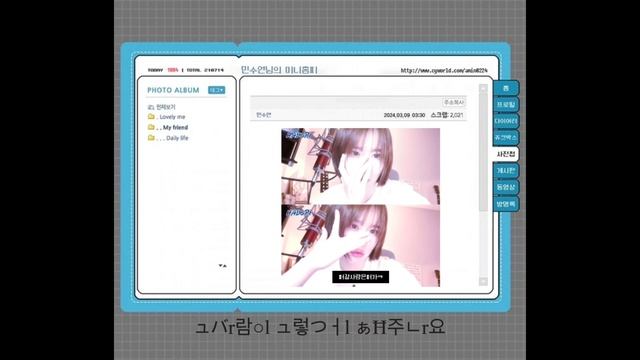Click the TODAY visitor counter
The height and width of the screenshot is (360, 640).
163,70
